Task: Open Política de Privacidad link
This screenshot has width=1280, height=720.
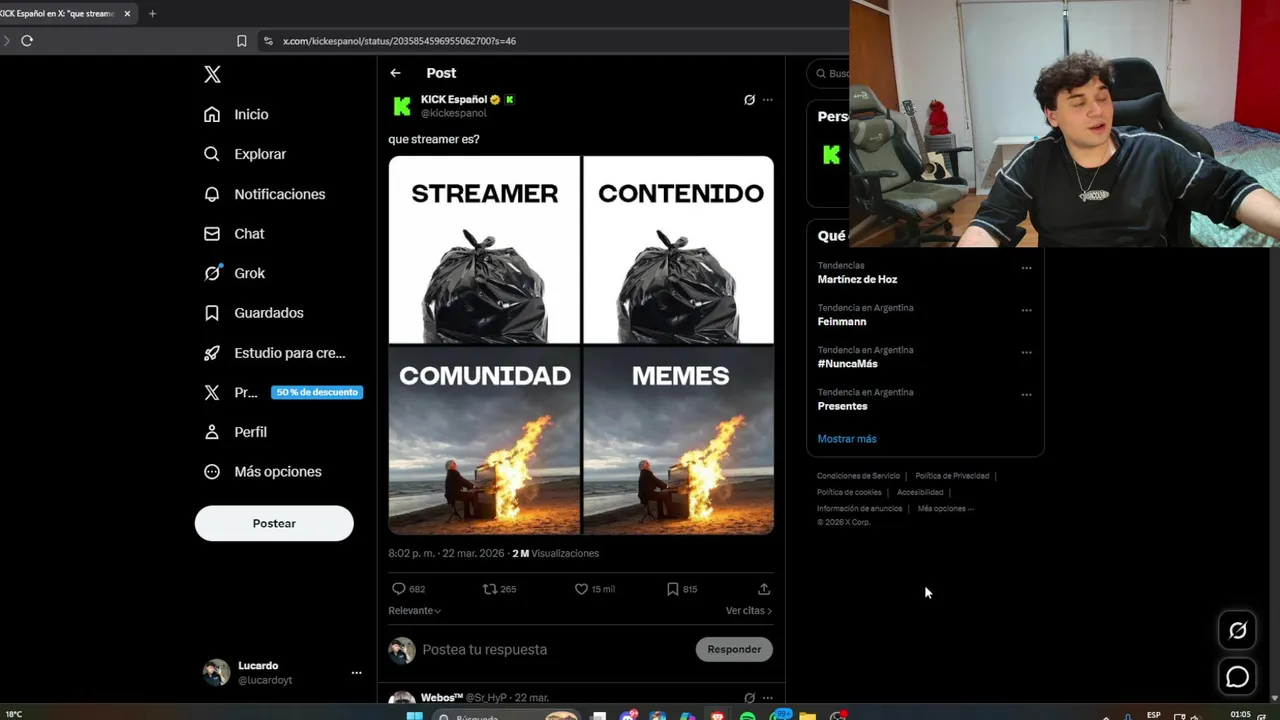Action: coord(952,476)
